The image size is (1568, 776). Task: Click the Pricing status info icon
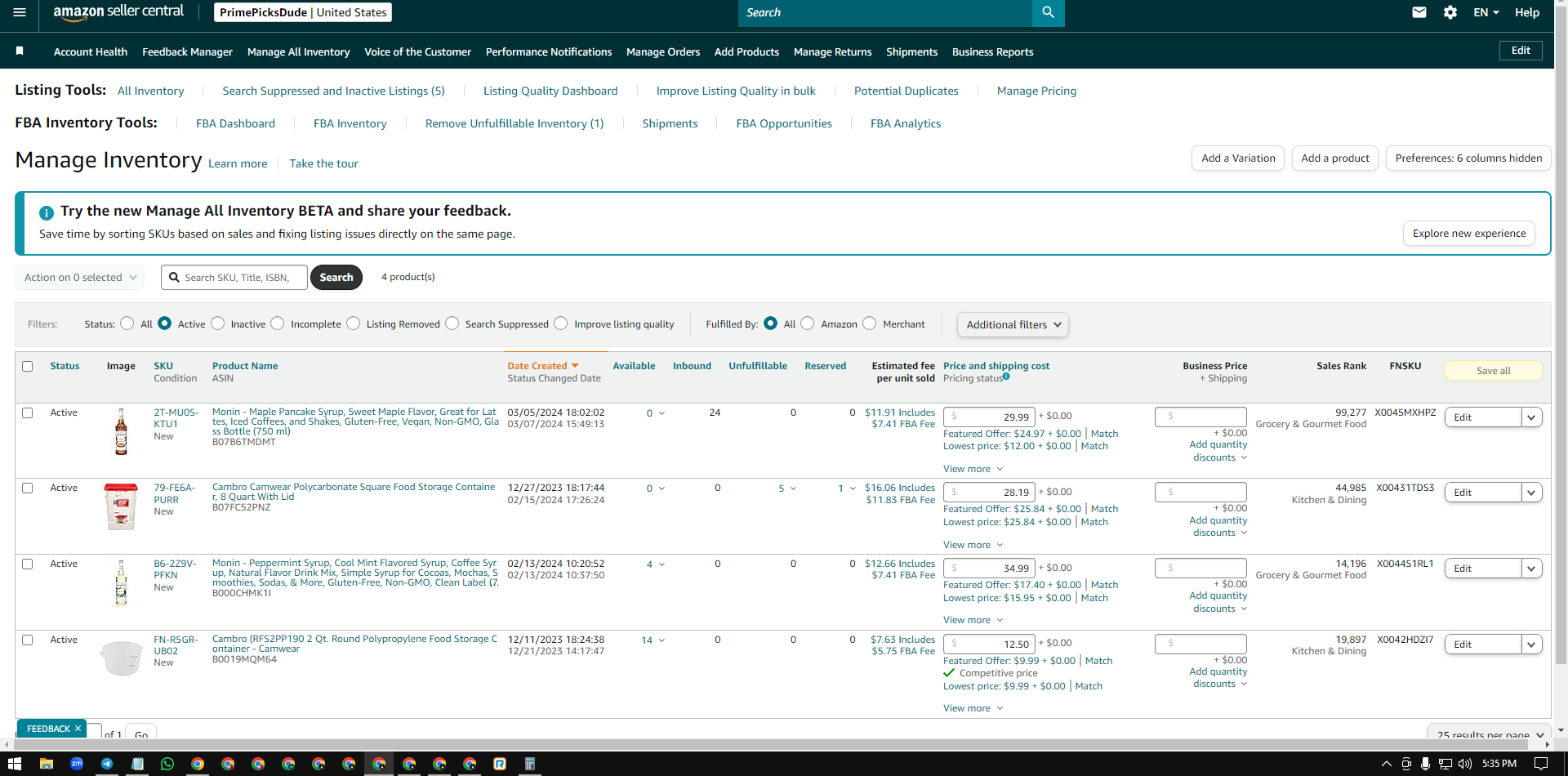pyautogui.click(x=1006, y=377)
